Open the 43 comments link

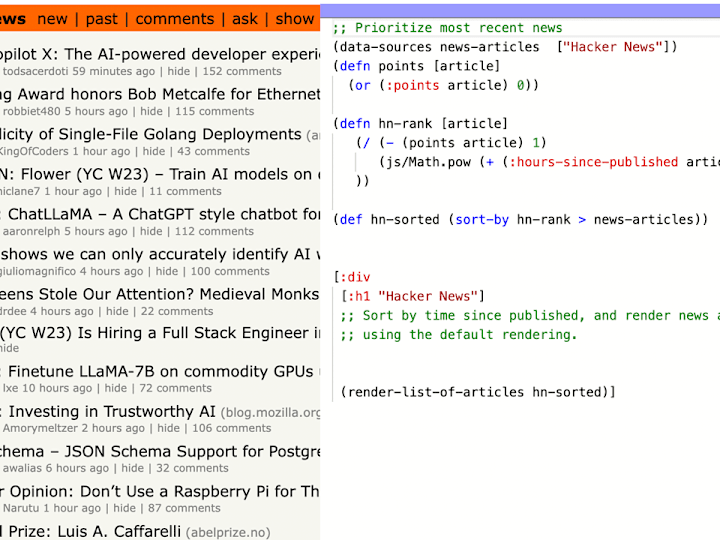tap(214, 151)
